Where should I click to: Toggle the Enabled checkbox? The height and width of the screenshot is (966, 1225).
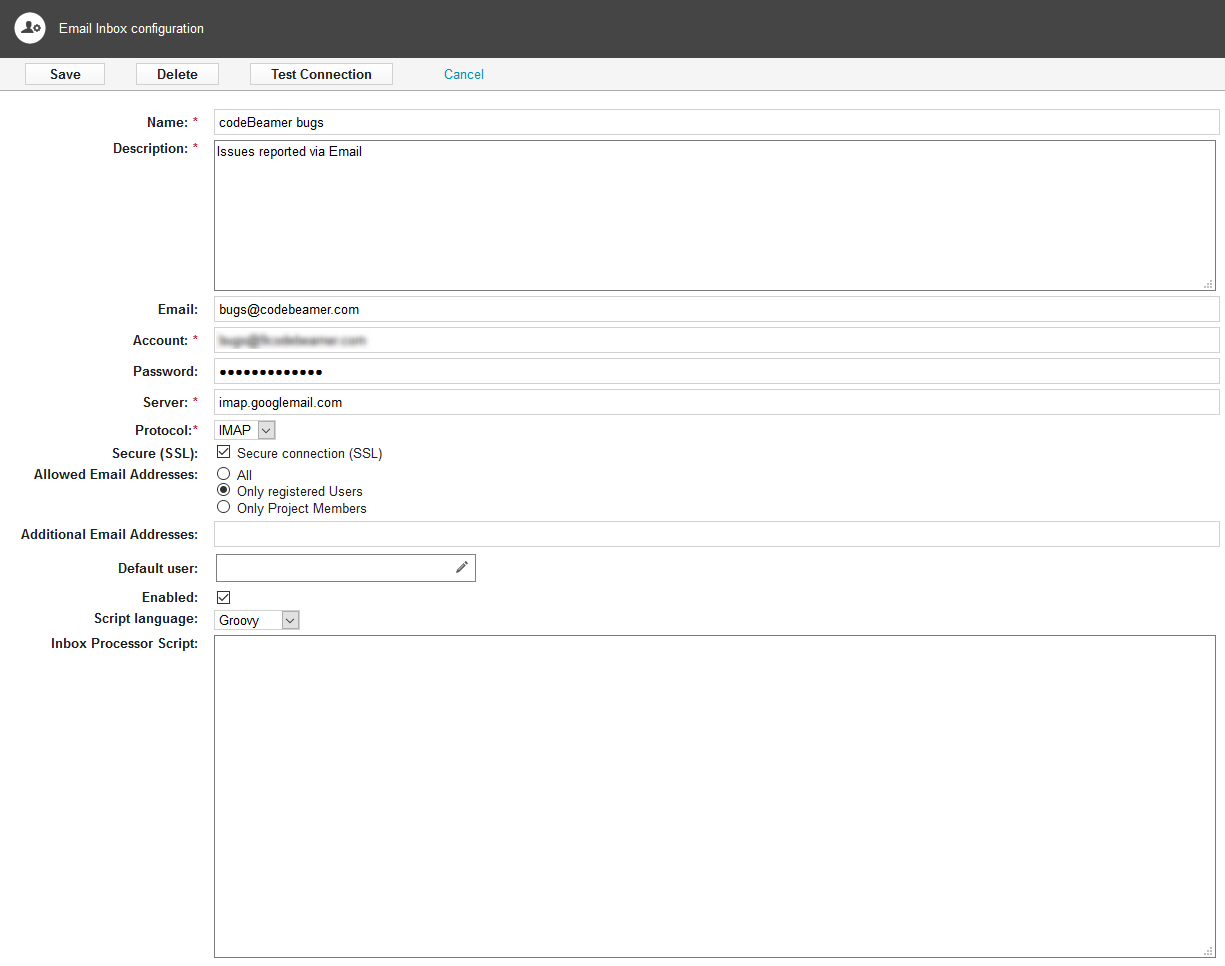click(224, 597)
